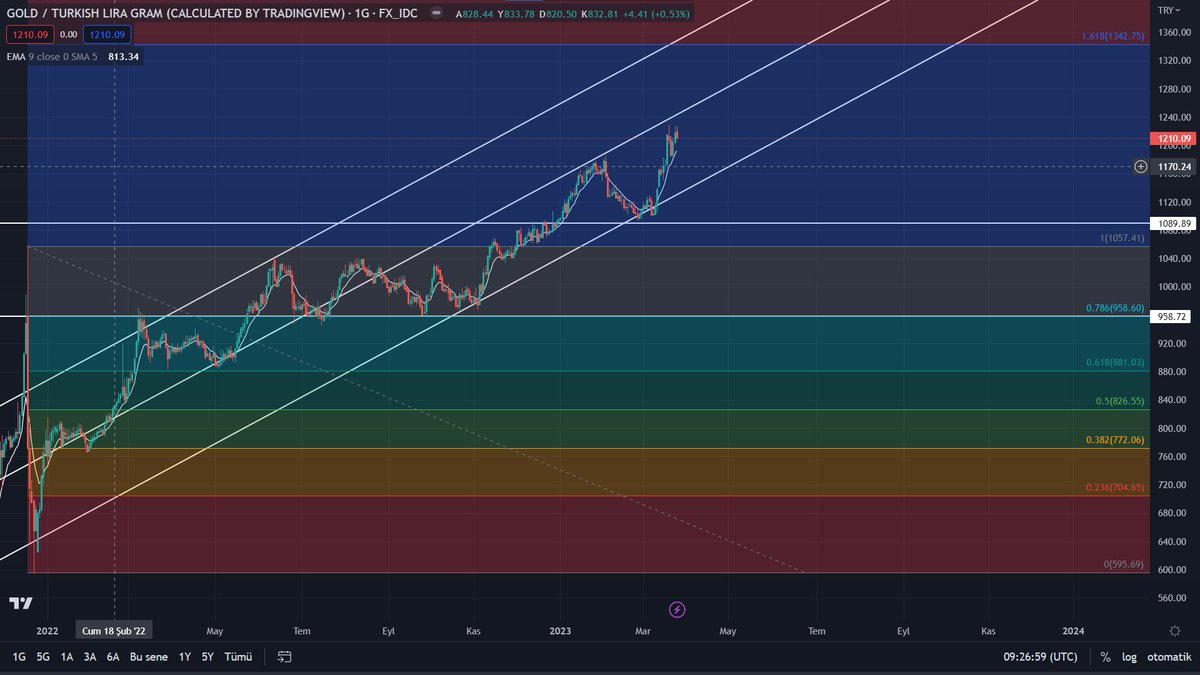Select the 1G time range

(x=19, y=657)
